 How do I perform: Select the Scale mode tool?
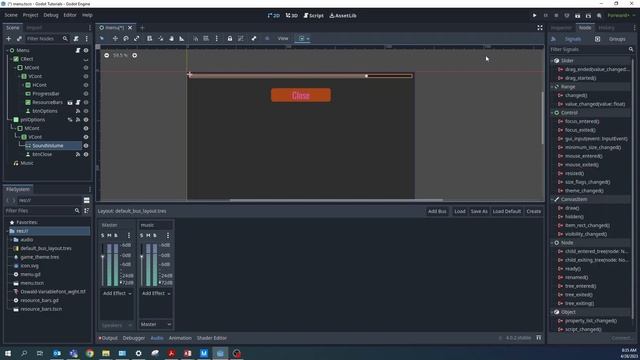137,38
